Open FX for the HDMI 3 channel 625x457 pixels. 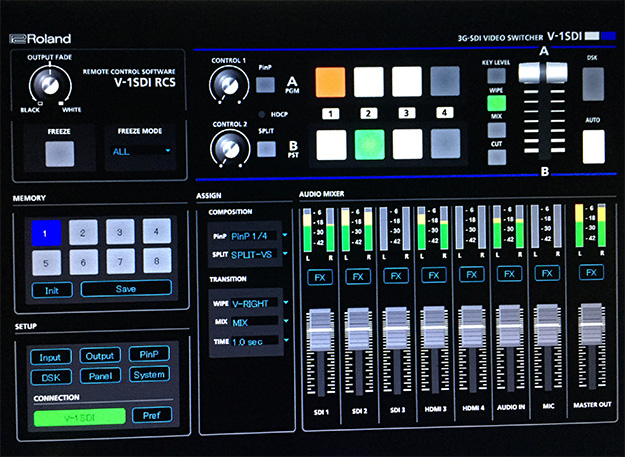434,275
